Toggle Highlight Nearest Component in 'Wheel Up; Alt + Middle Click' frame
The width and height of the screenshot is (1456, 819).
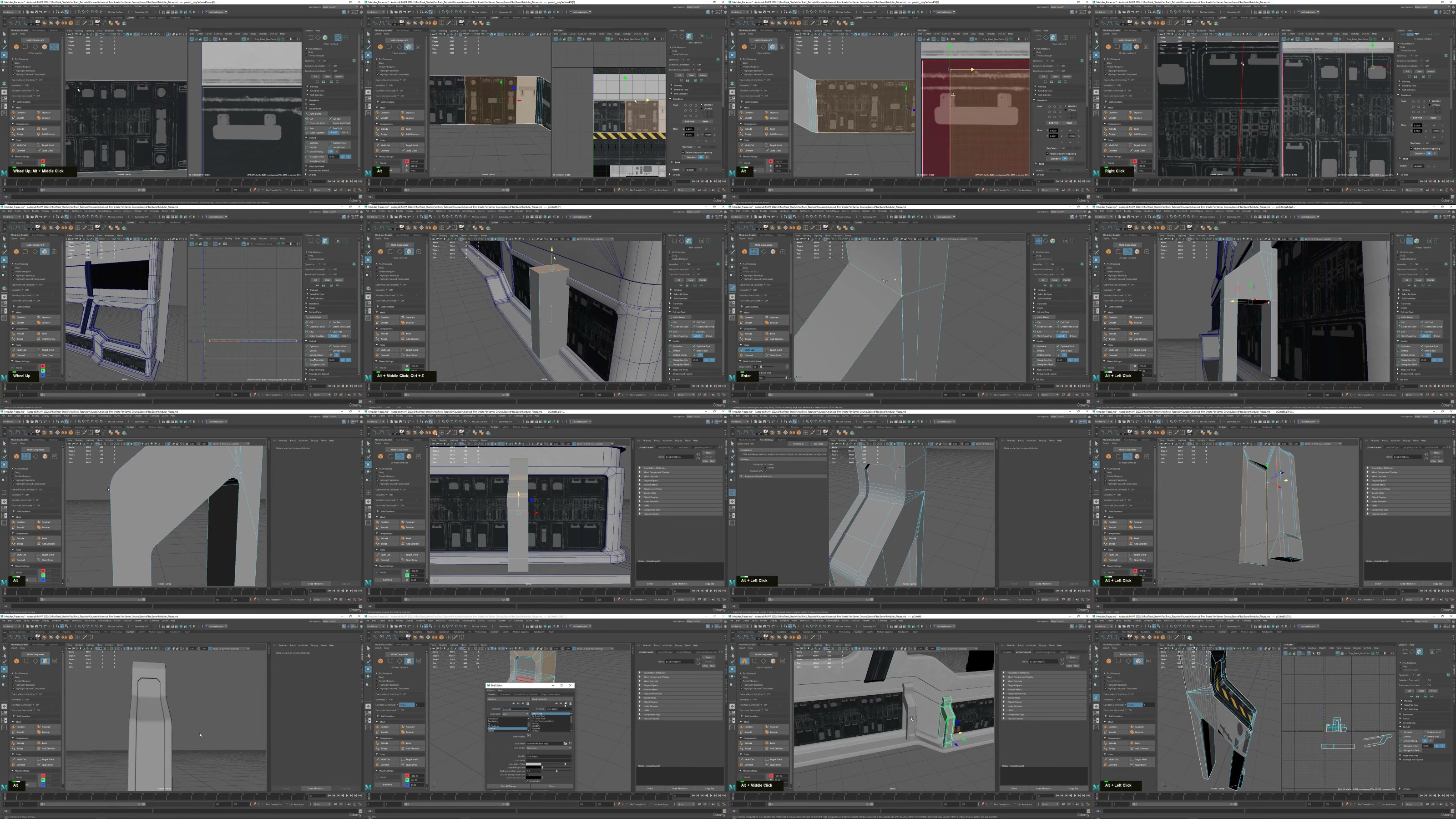[x=14, y=75]
